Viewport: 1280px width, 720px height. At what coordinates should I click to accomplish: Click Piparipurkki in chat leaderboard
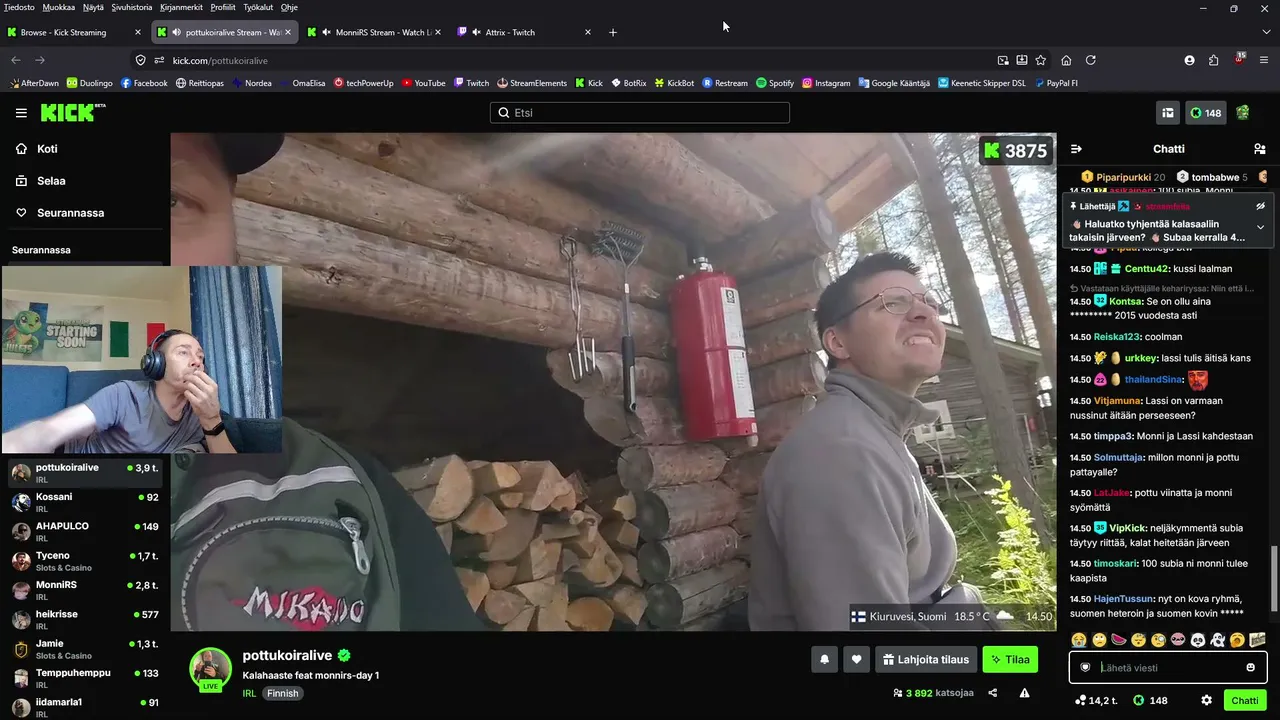1123,177
